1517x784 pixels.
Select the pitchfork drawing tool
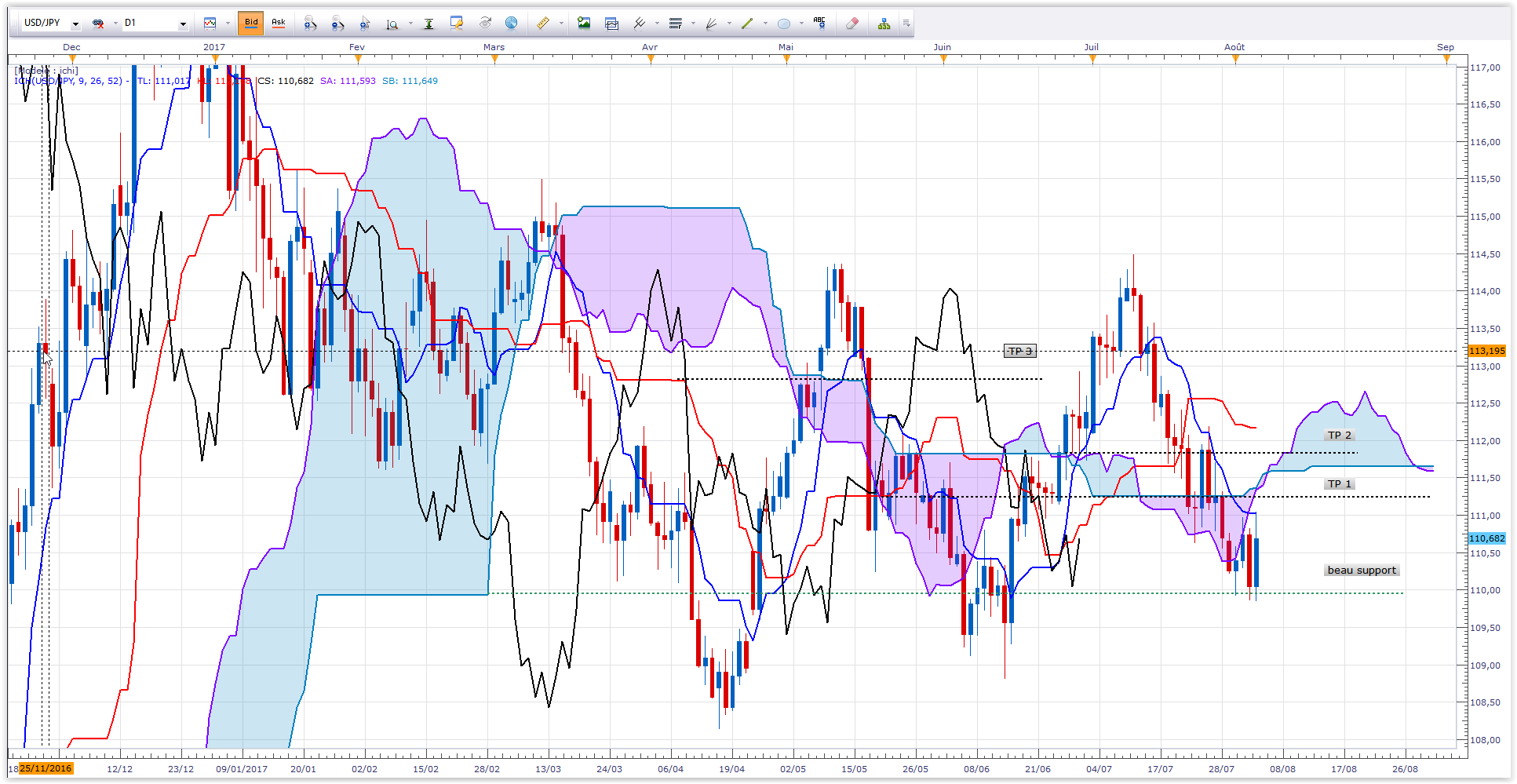[x=640, y=24]
